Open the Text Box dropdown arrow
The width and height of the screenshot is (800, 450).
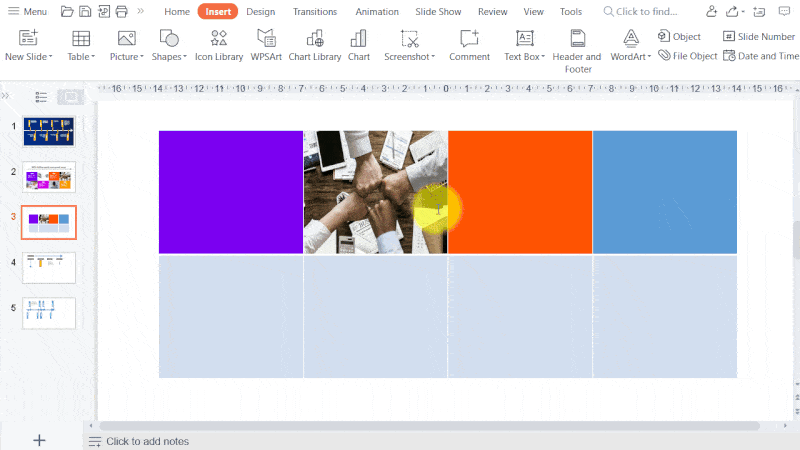[543, 57]
